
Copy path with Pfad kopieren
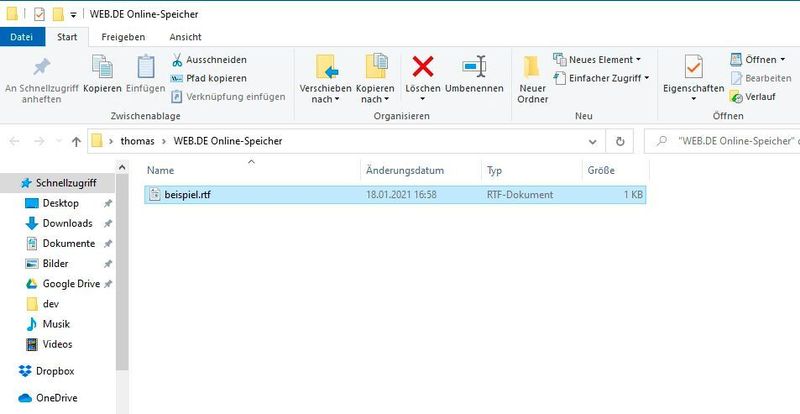point(209,78)
